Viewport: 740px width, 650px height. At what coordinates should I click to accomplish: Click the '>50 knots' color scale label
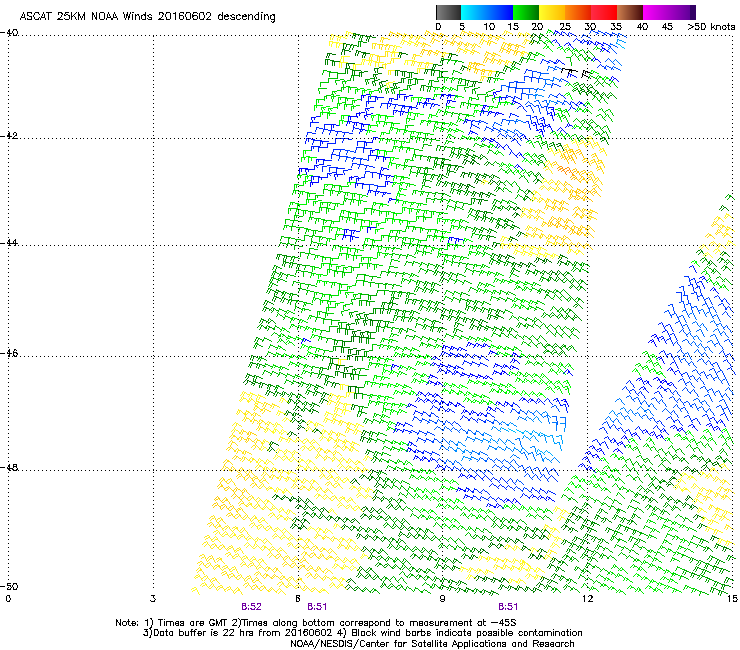711,27
